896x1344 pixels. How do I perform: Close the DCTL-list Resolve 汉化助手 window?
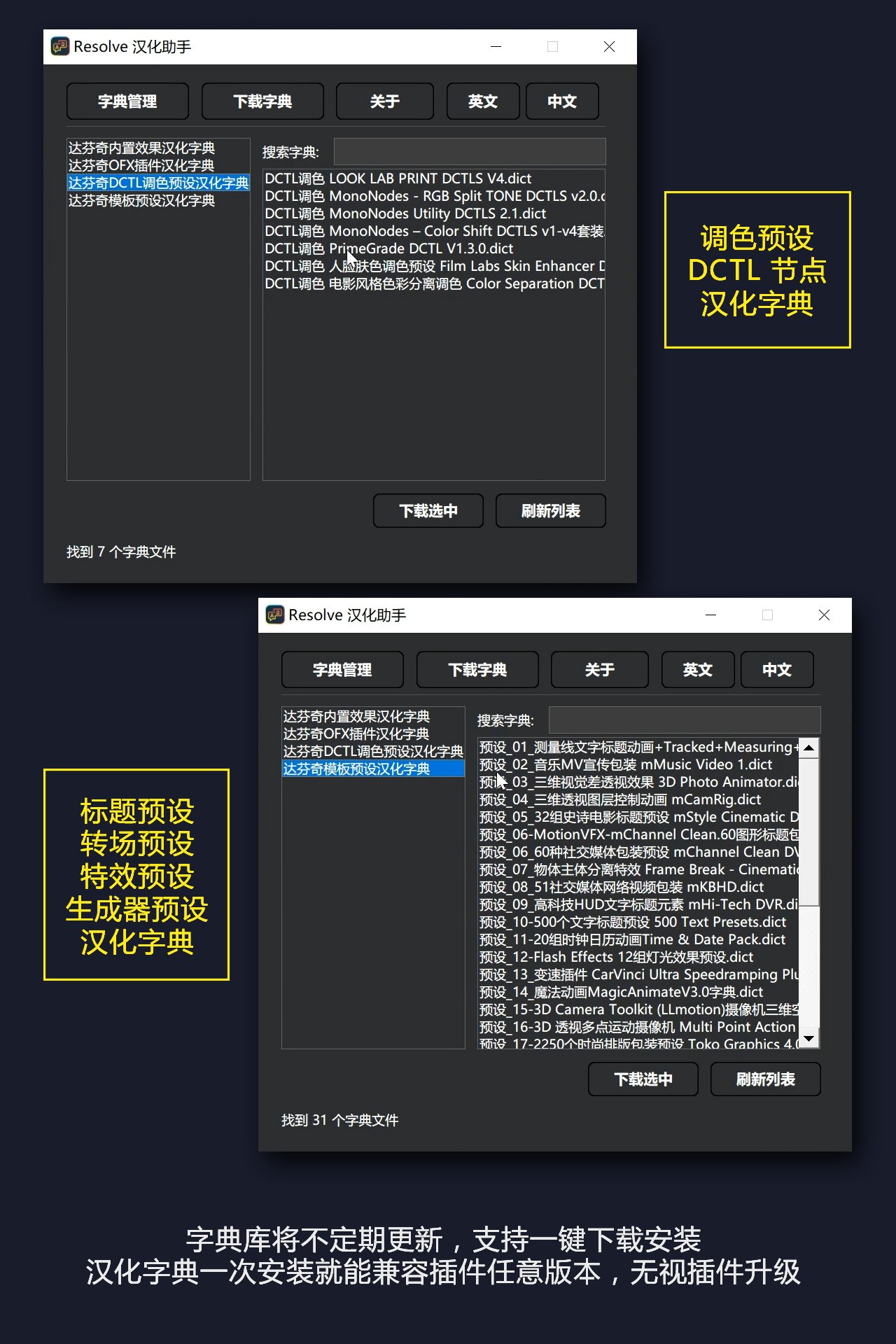pos(609,47)
